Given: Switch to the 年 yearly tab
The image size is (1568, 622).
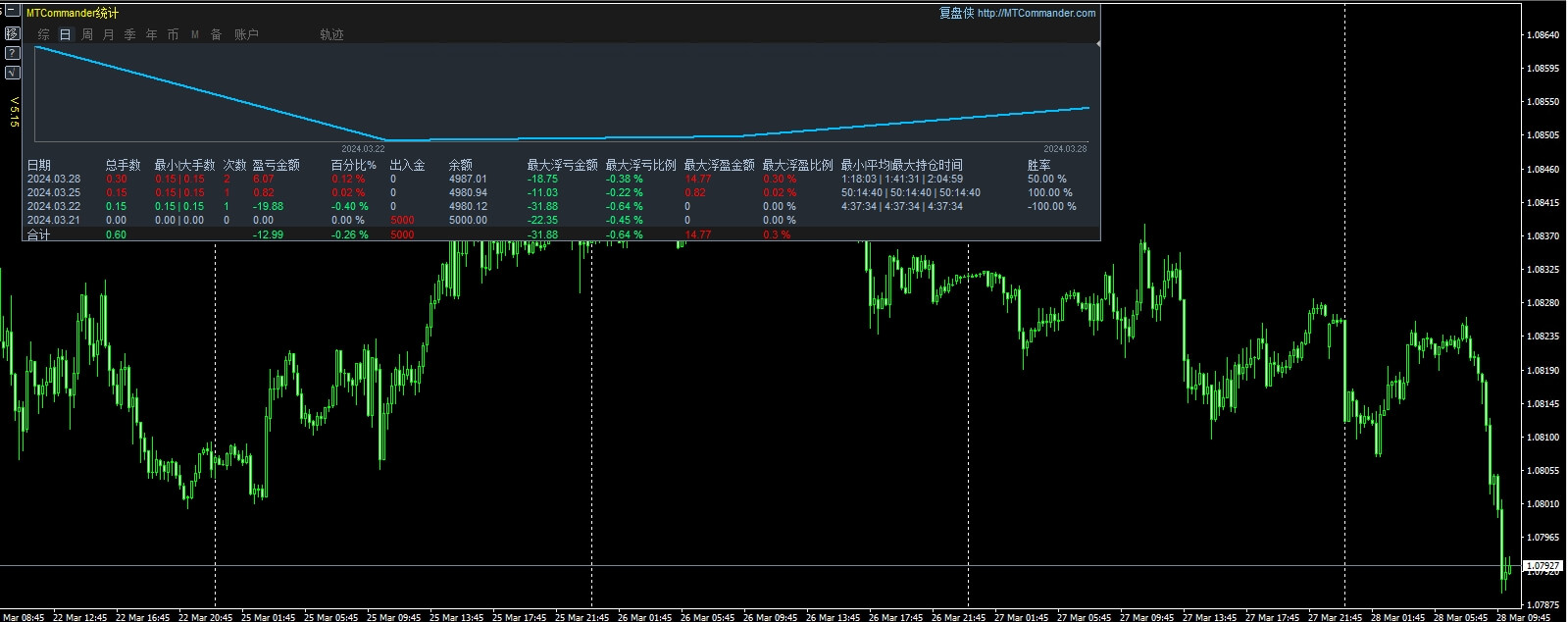Looking at the screenshot, I should point(152,34).
